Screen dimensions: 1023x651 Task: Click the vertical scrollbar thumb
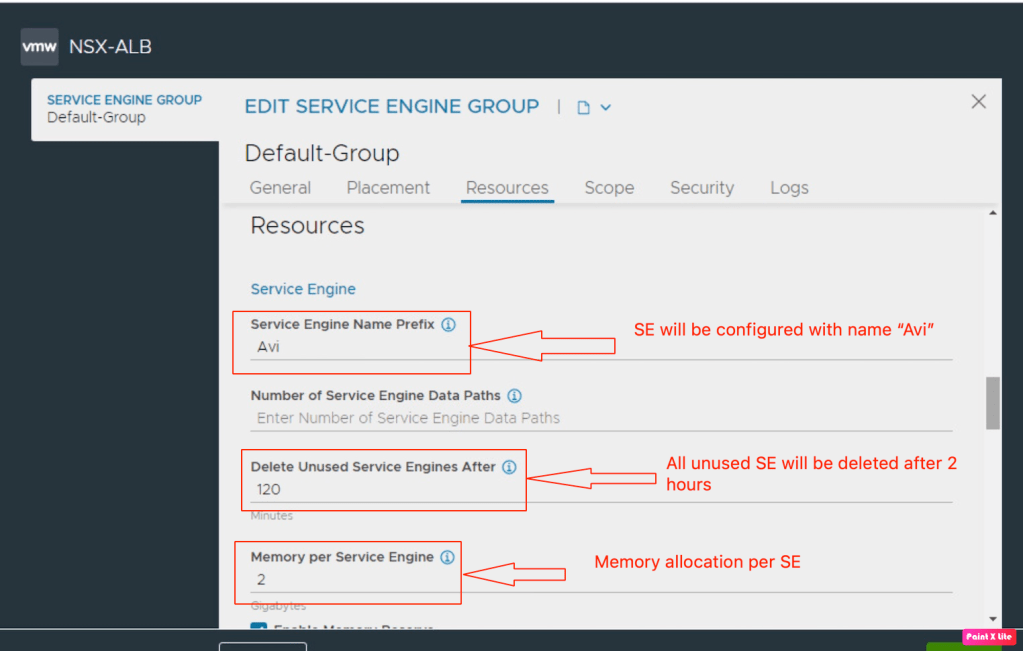point(992,402)
